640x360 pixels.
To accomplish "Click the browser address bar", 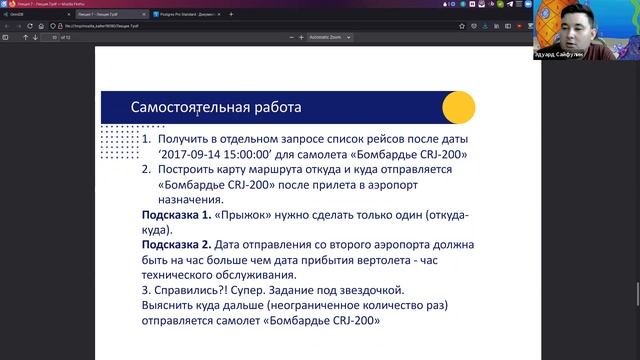I will 257,26.
